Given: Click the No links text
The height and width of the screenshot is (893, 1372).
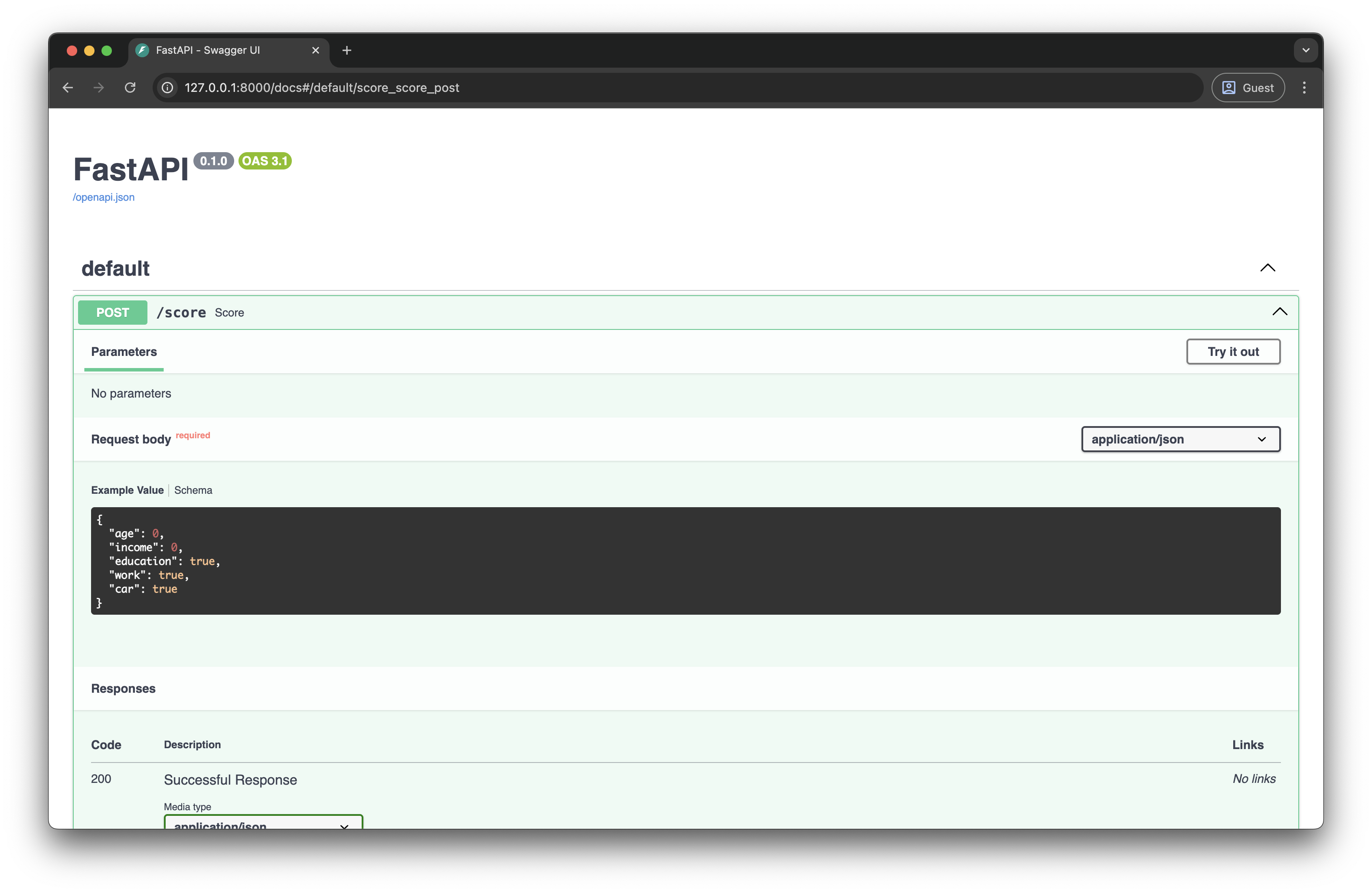Looking at the screenshot, I should coord(1254,779).
